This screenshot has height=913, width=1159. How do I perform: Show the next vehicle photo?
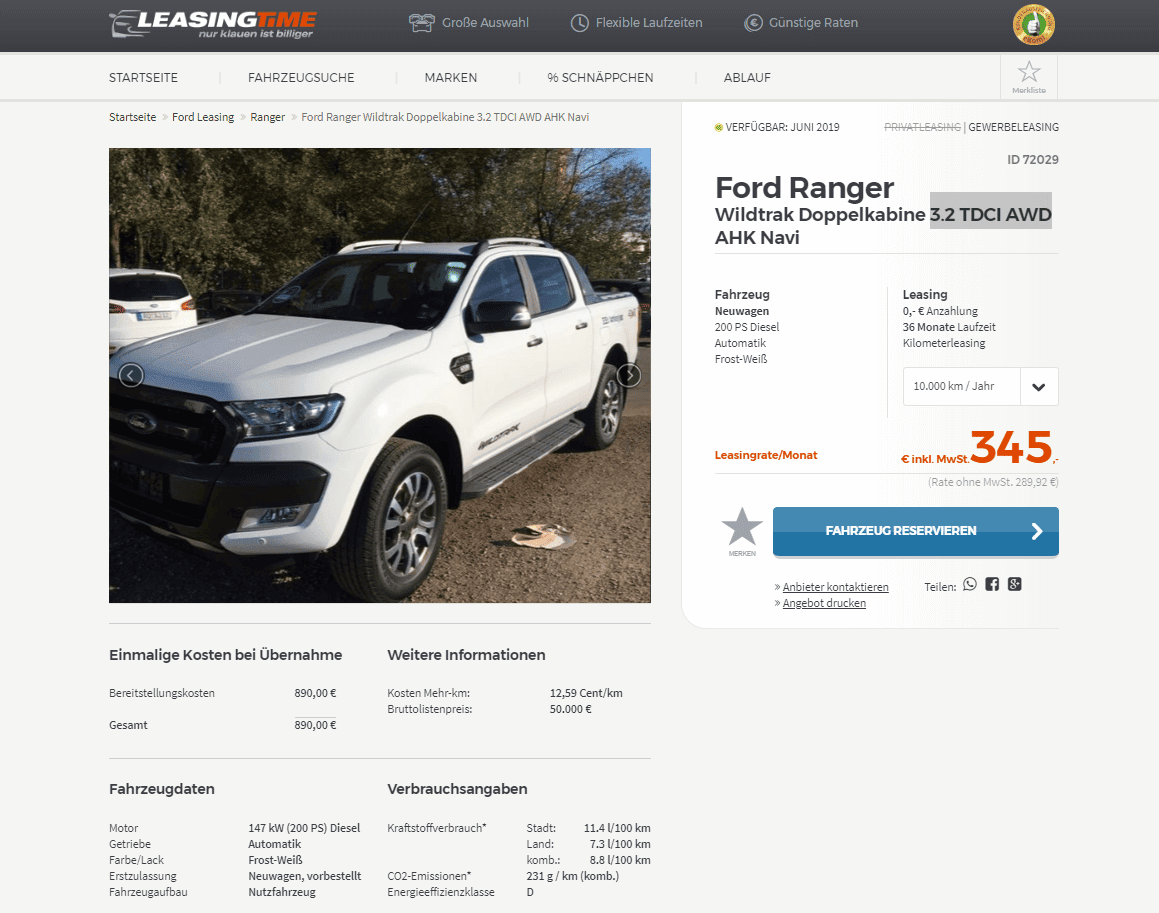[629, 376]
